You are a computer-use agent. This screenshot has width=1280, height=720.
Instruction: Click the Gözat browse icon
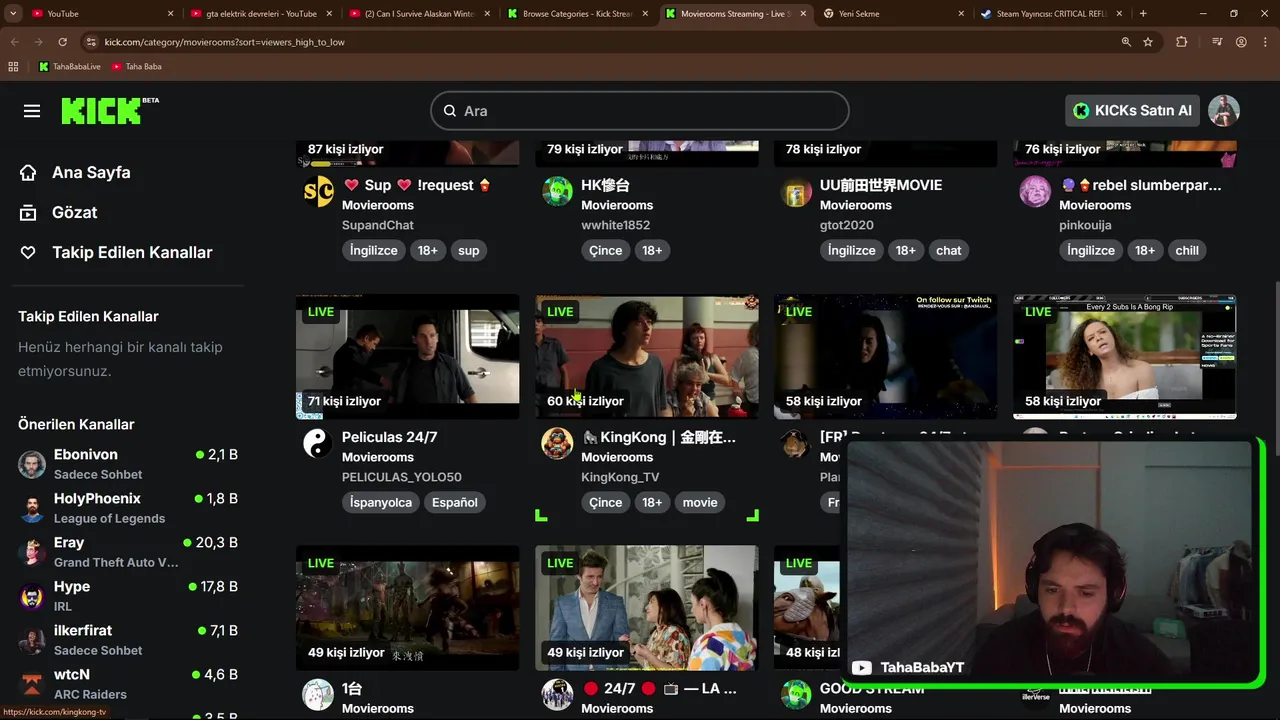28,212
